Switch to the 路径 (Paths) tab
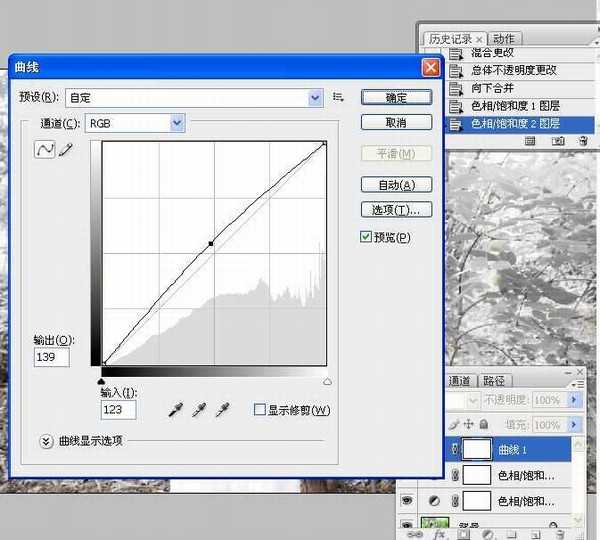 pyautogui.click(x=494, y=381)
